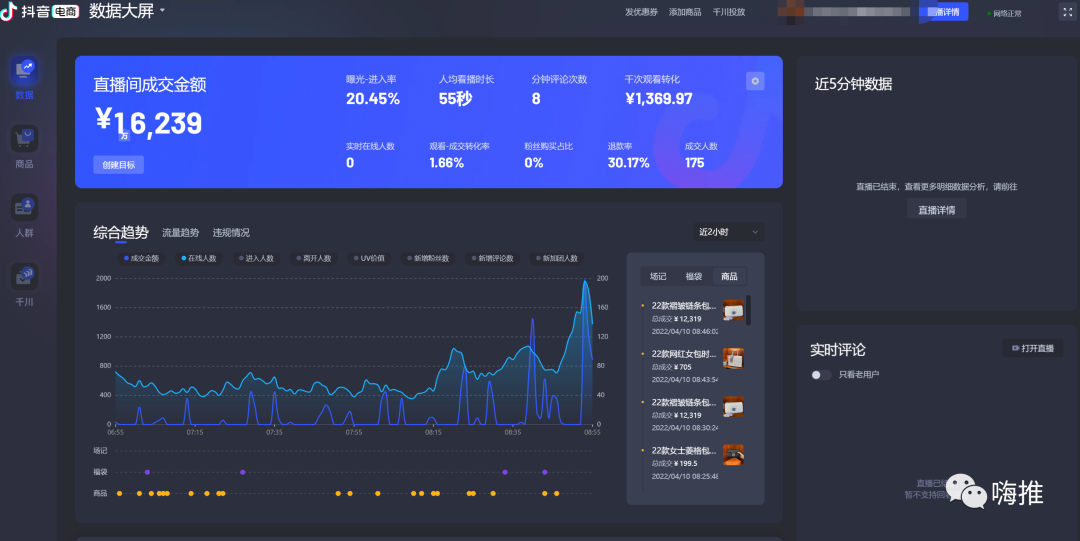The height and width of the screenshot is (541, 1080).
Task: Open the 千川 sidebar icon
Action: tap(24, 277)
